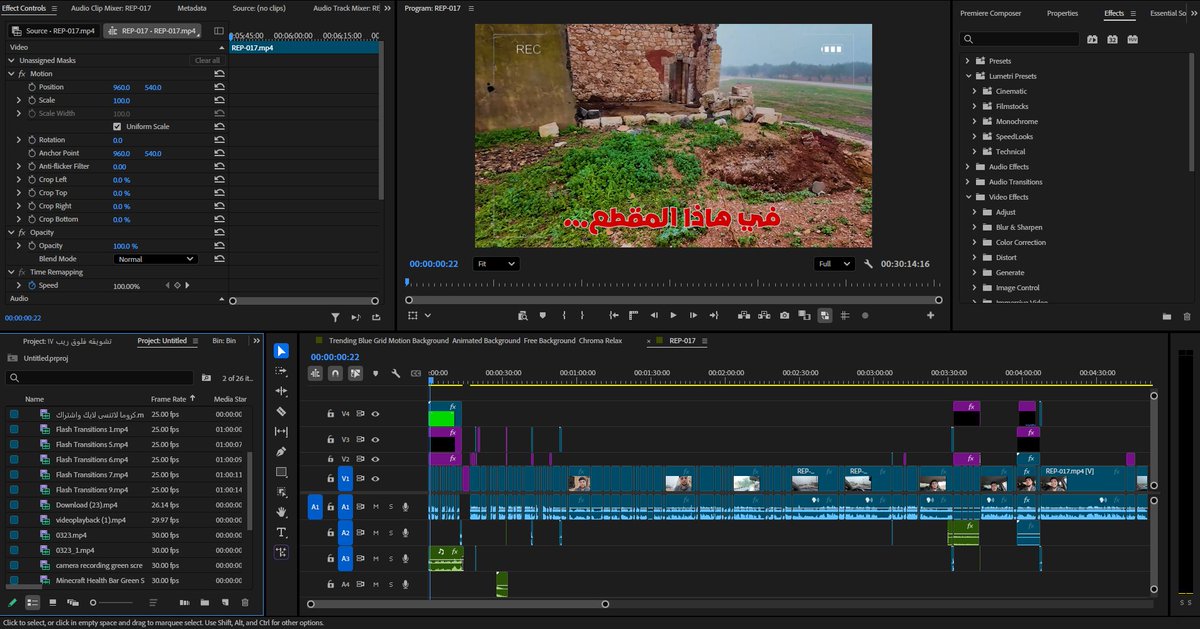Viewport: 1200px width, 629px height.
Task: Toggle V4 track visibility eye
Action: (x=376, y=413)
